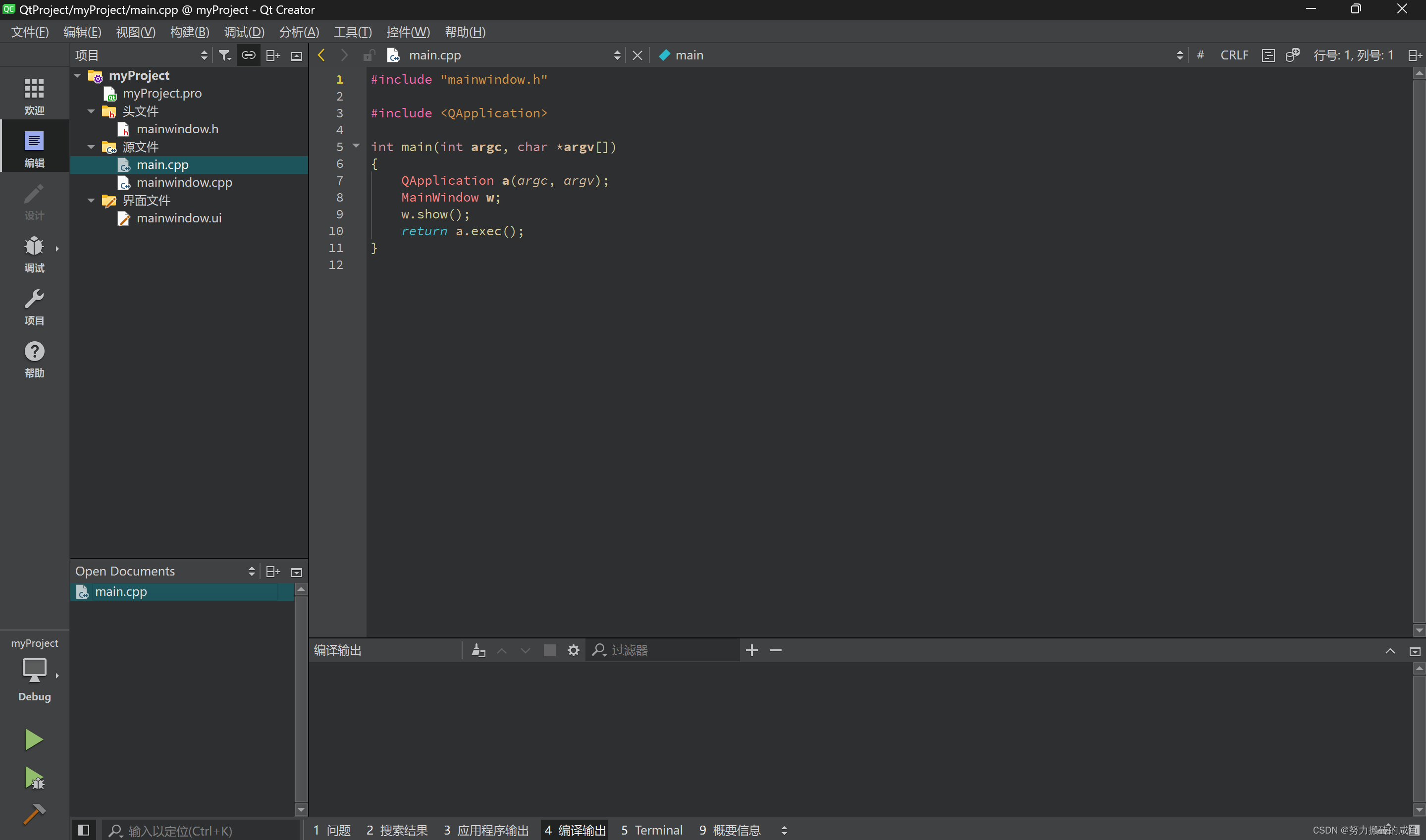Select mainwindow.ui in the tree
This screenshot has width=1426, height=840.
178,218
